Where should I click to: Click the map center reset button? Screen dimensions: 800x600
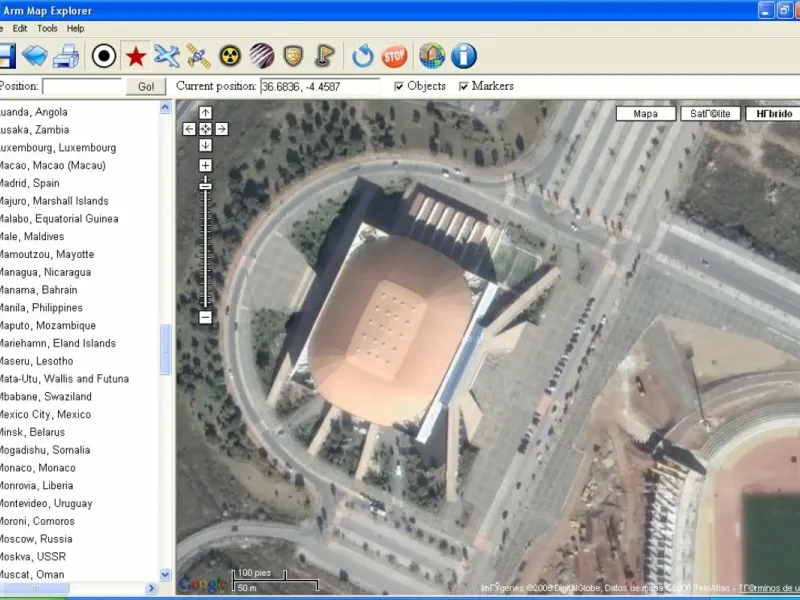tap(205, 129)
